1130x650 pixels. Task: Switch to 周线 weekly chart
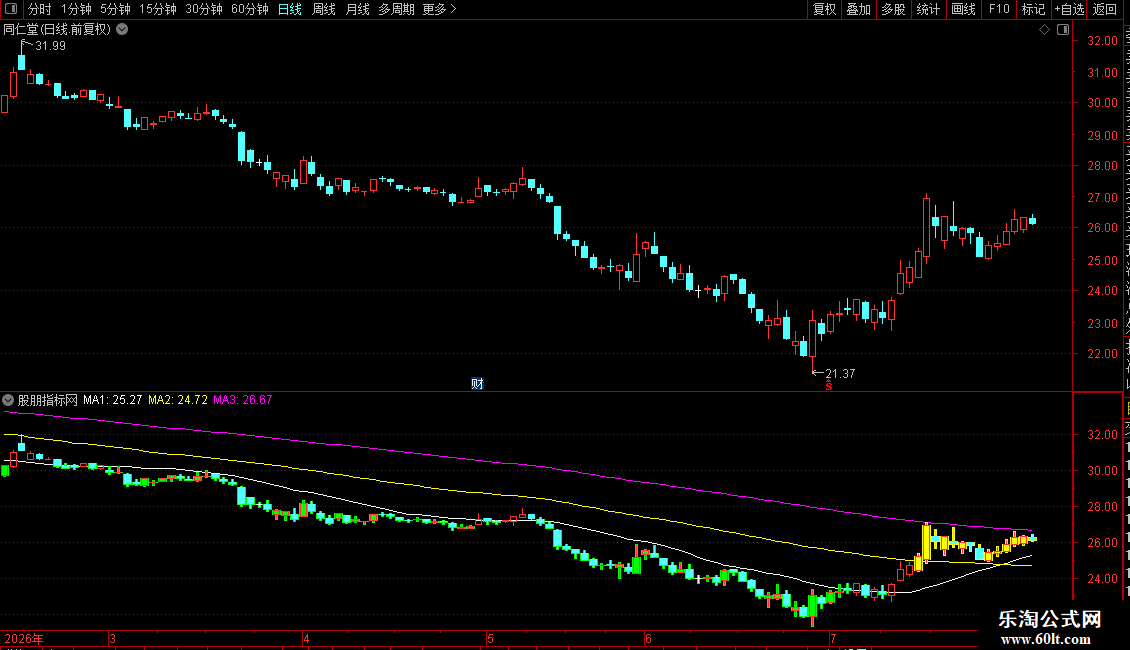tap(324, 9)
